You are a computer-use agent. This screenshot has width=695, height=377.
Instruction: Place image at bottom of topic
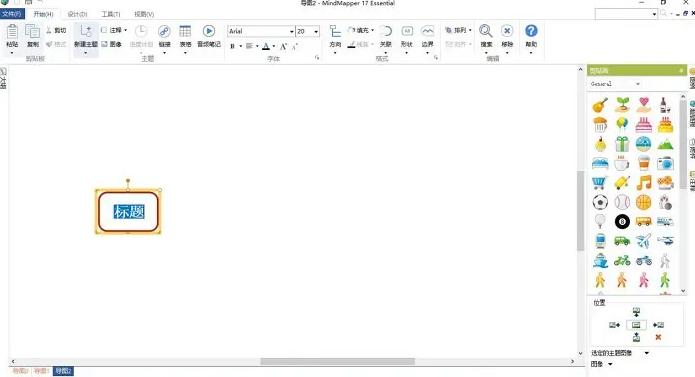point(636,338)
